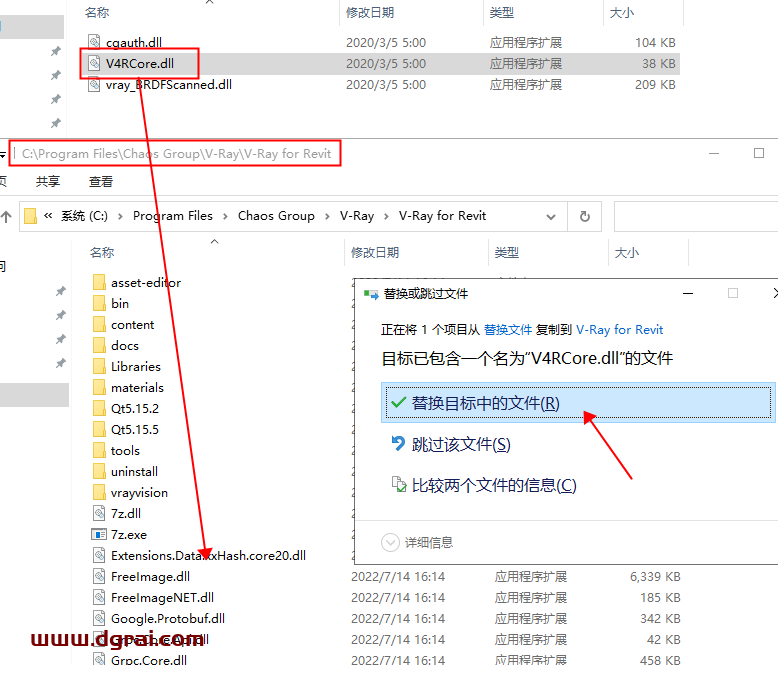Open the Share ribbon tab

point(48,181)
